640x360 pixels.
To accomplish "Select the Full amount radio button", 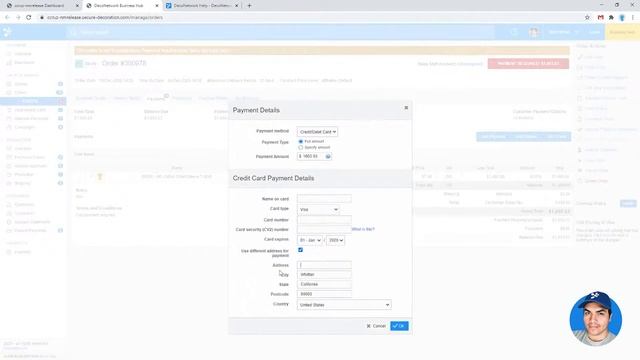I will coord(301,141).
